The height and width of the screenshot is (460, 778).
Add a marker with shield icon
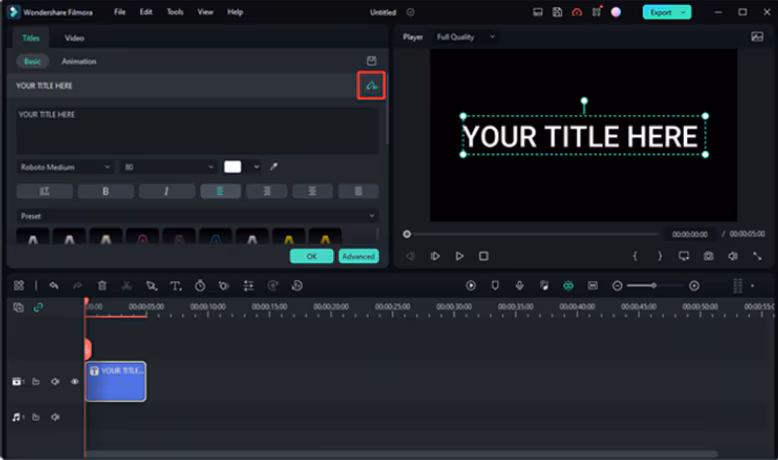(x=495, y=285)
